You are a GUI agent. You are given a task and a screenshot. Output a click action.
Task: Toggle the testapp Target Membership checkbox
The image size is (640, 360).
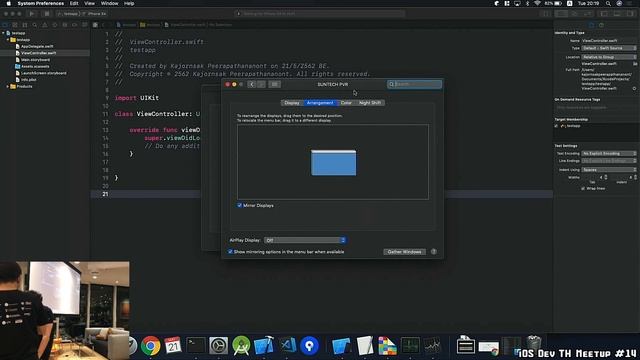[556, 126]
